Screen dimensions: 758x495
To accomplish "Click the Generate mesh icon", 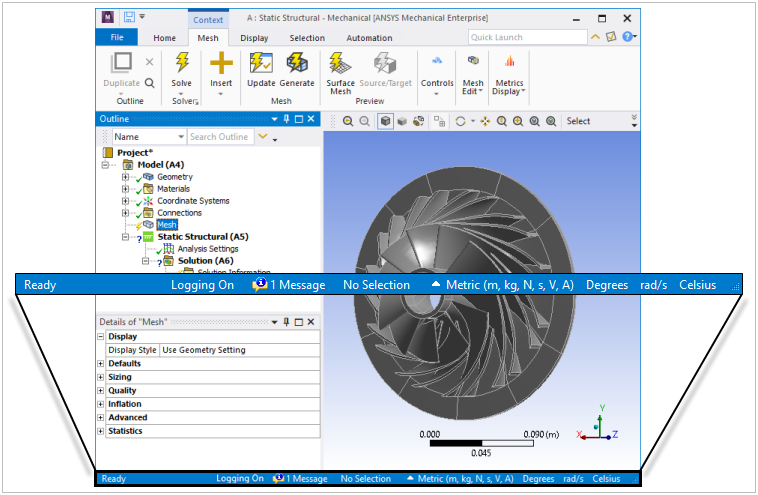I will 296,63.
